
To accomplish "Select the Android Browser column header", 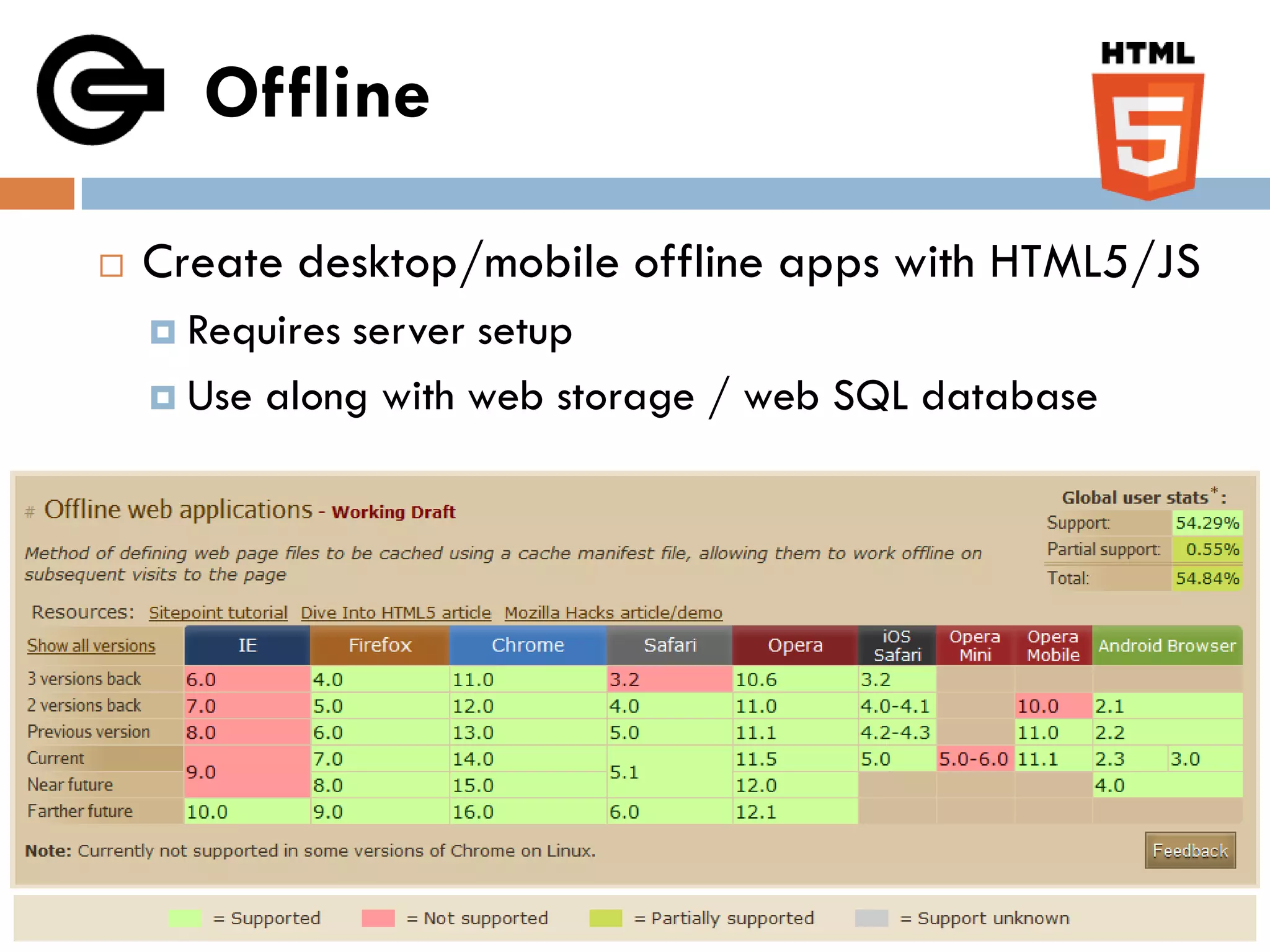I will [x=1167, y=646].
